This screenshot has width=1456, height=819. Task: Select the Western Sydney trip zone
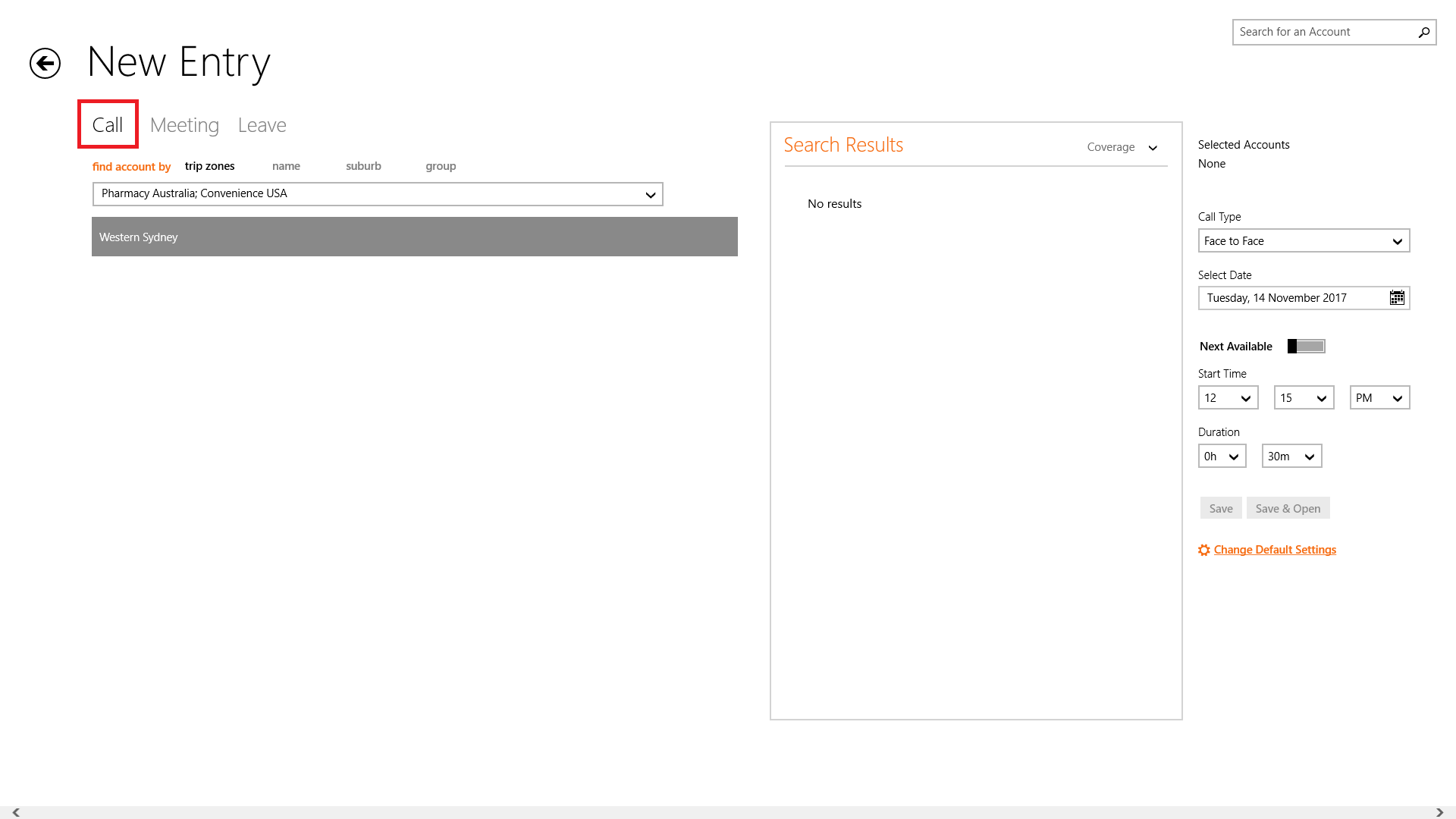click(x=414, y=237)
